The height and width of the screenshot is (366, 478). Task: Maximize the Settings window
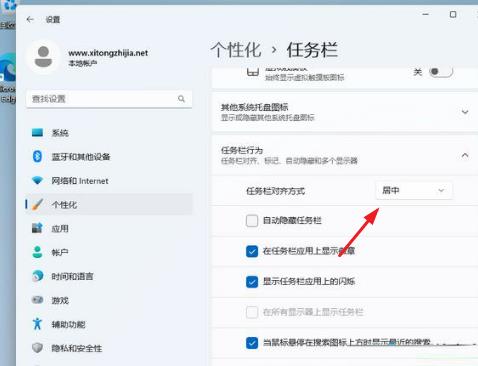[453, 14]
